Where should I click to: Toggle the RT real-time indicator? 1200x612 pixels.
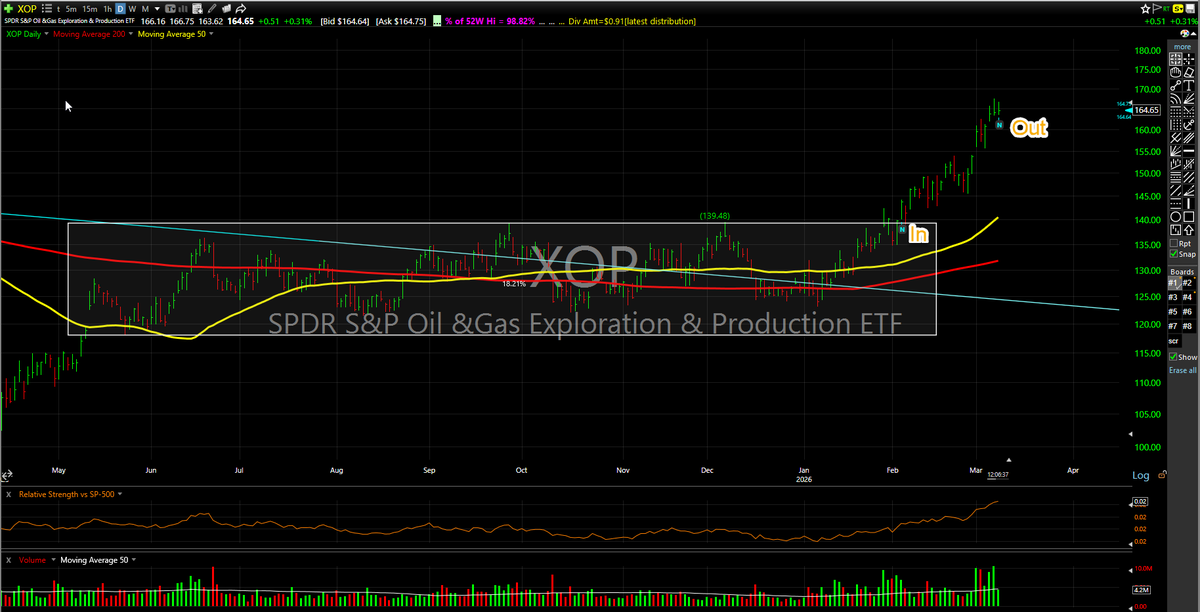pyautogui.click(x=1167, y=9)
